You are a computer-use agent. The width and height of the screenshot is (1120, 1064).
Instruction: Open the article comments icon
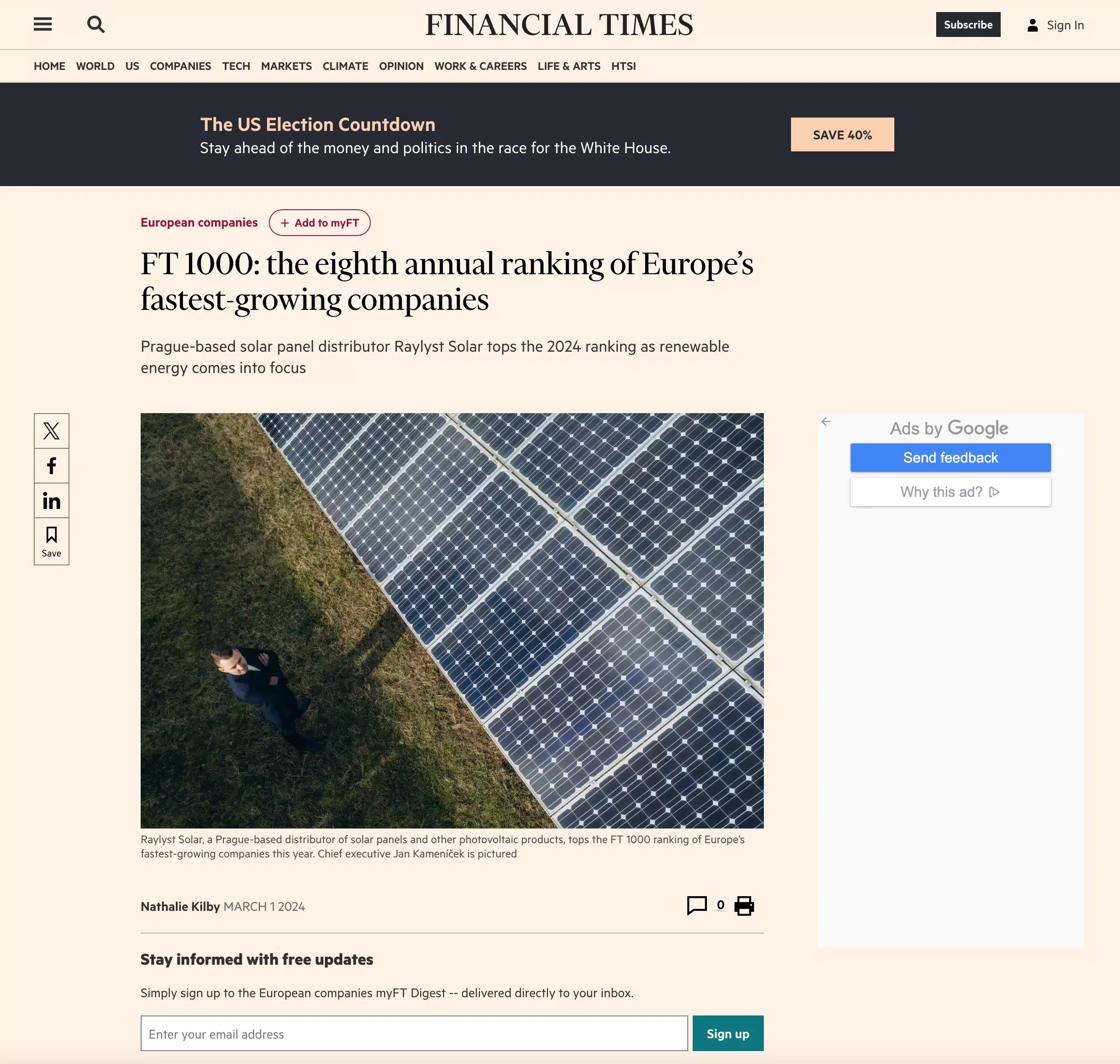click(x=698, y=906)
